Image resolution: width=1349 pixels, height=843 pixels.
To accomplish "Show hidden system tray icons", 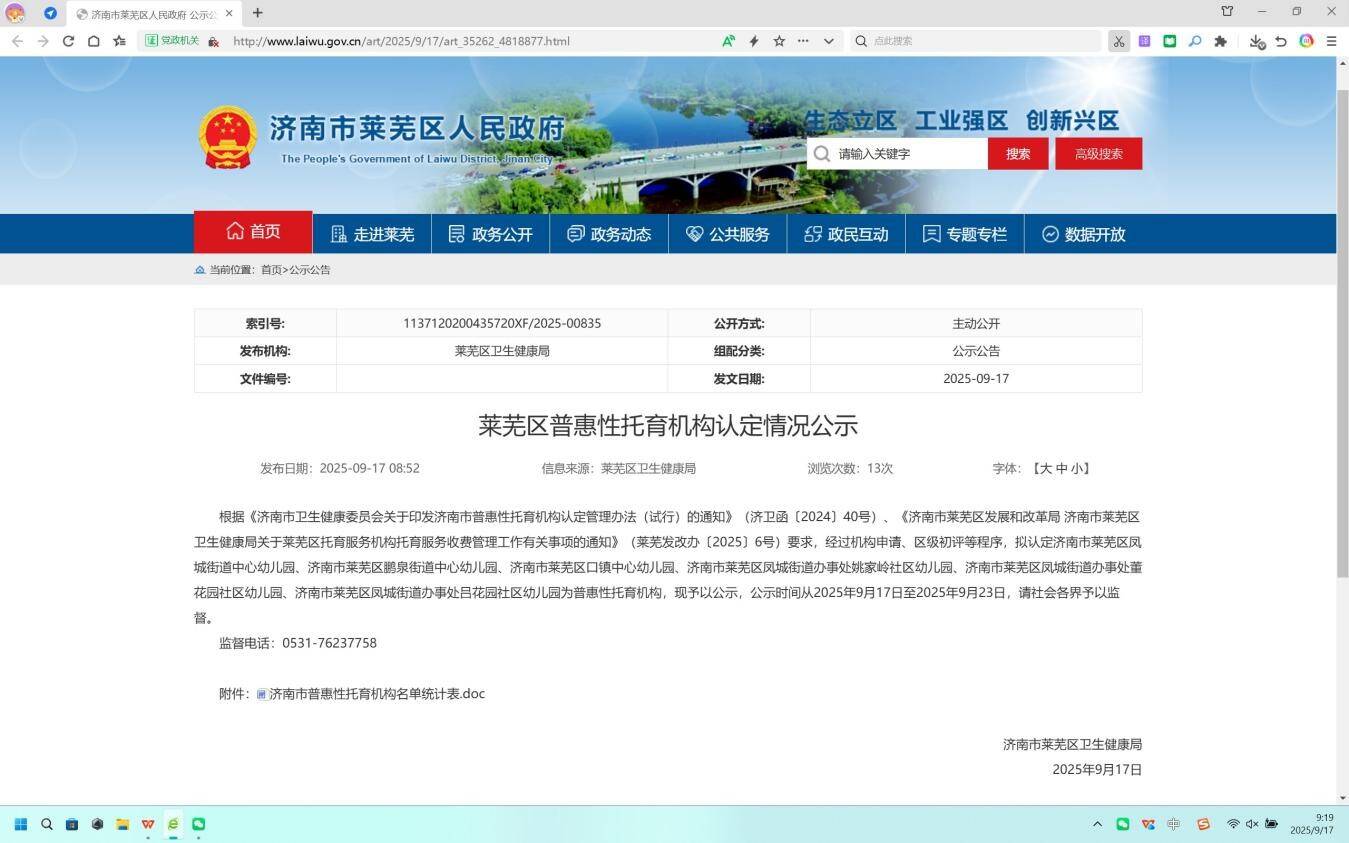I will [x=1097, y=824].
